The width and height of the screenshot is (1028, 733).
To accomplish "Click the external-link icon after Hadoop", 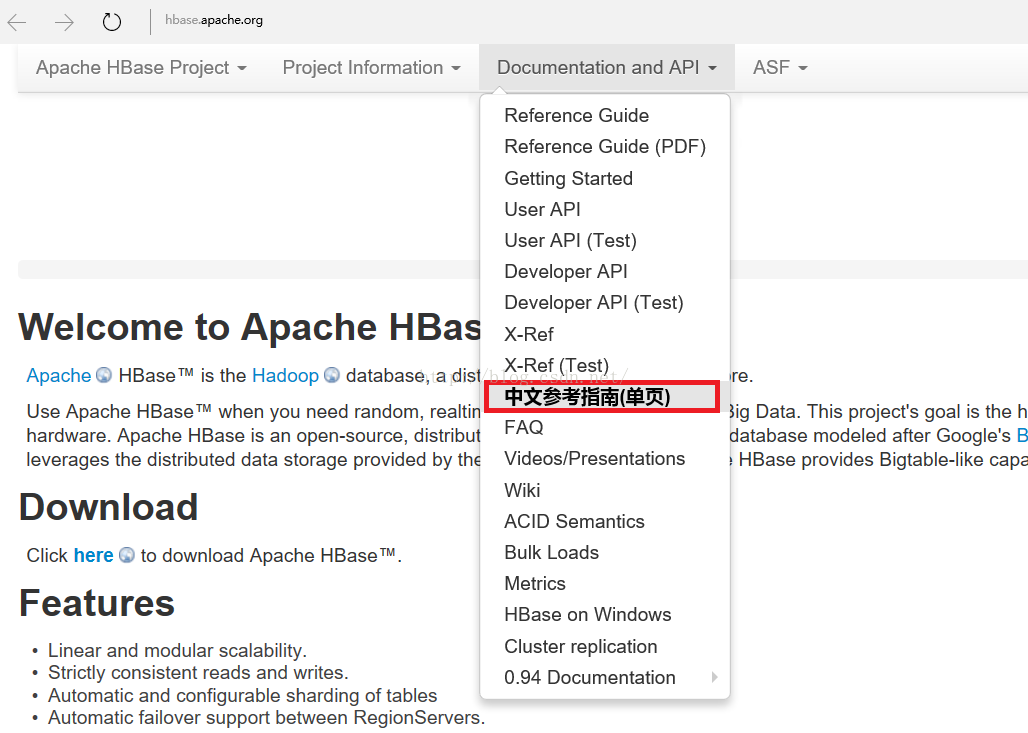I will tap(332, 375).
